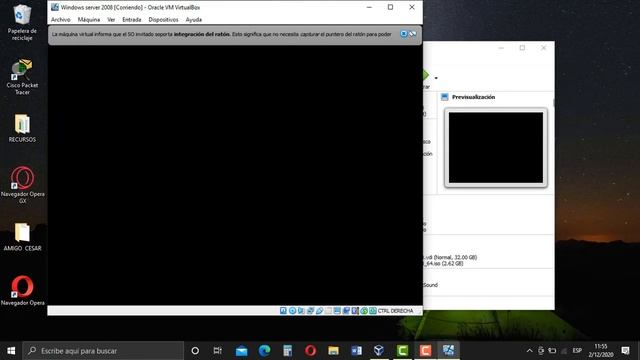Select the AMIGO CESAR folder on desktop
The image size is (640, 360).
[22, 237]
